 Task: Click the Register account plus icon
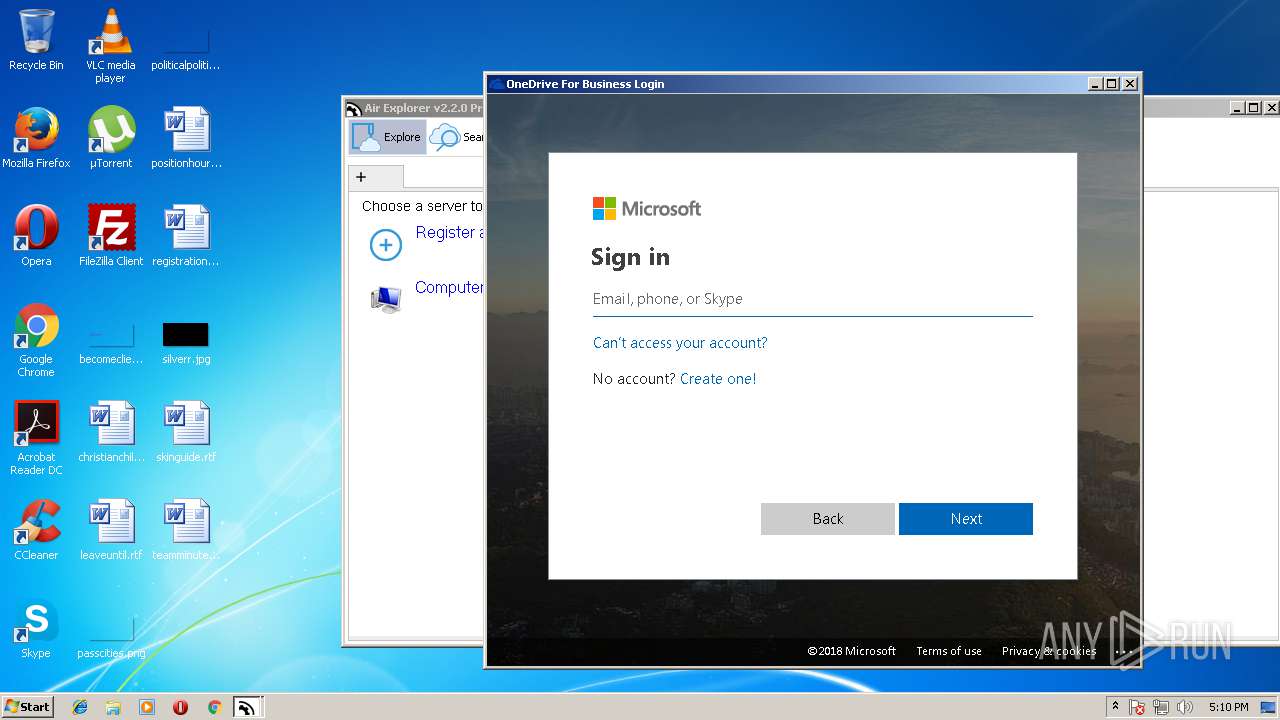[386, 244]
